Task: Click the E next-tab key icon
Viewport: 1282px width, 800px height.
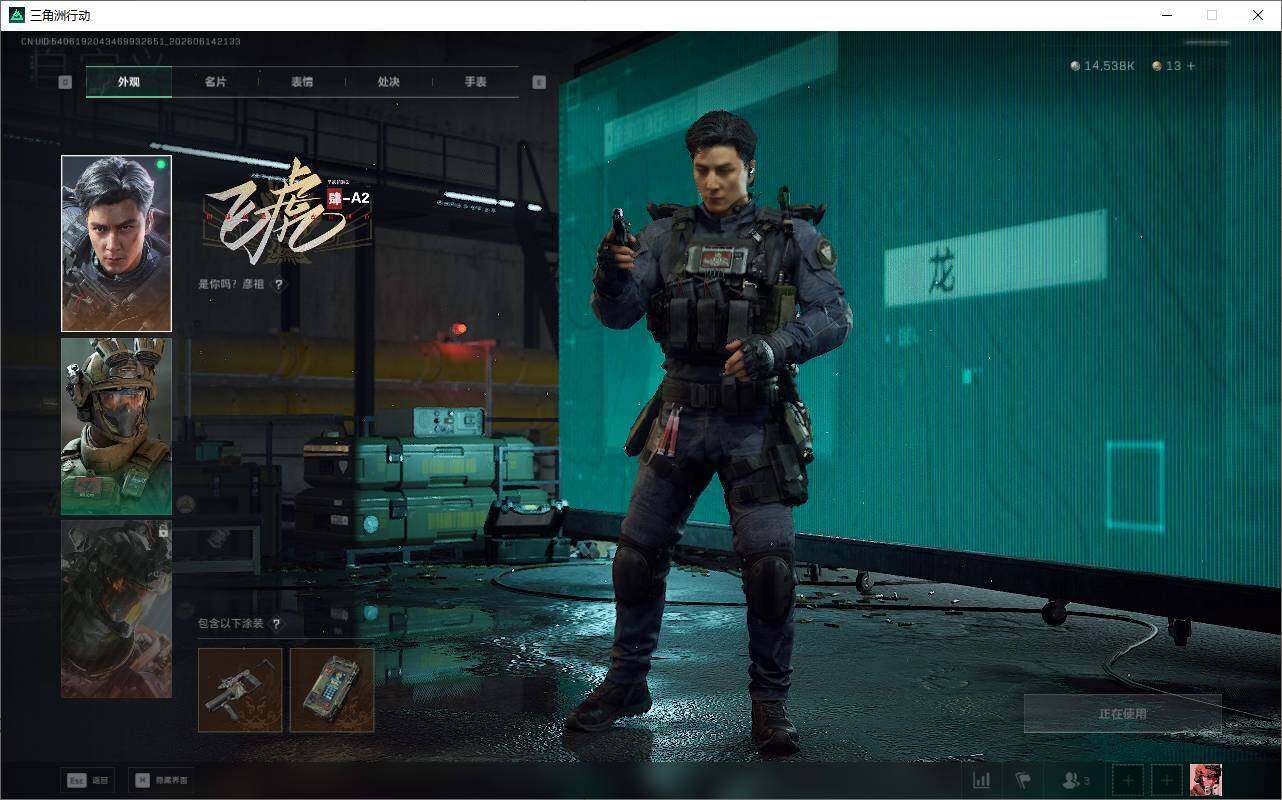Action: point(539,82)
